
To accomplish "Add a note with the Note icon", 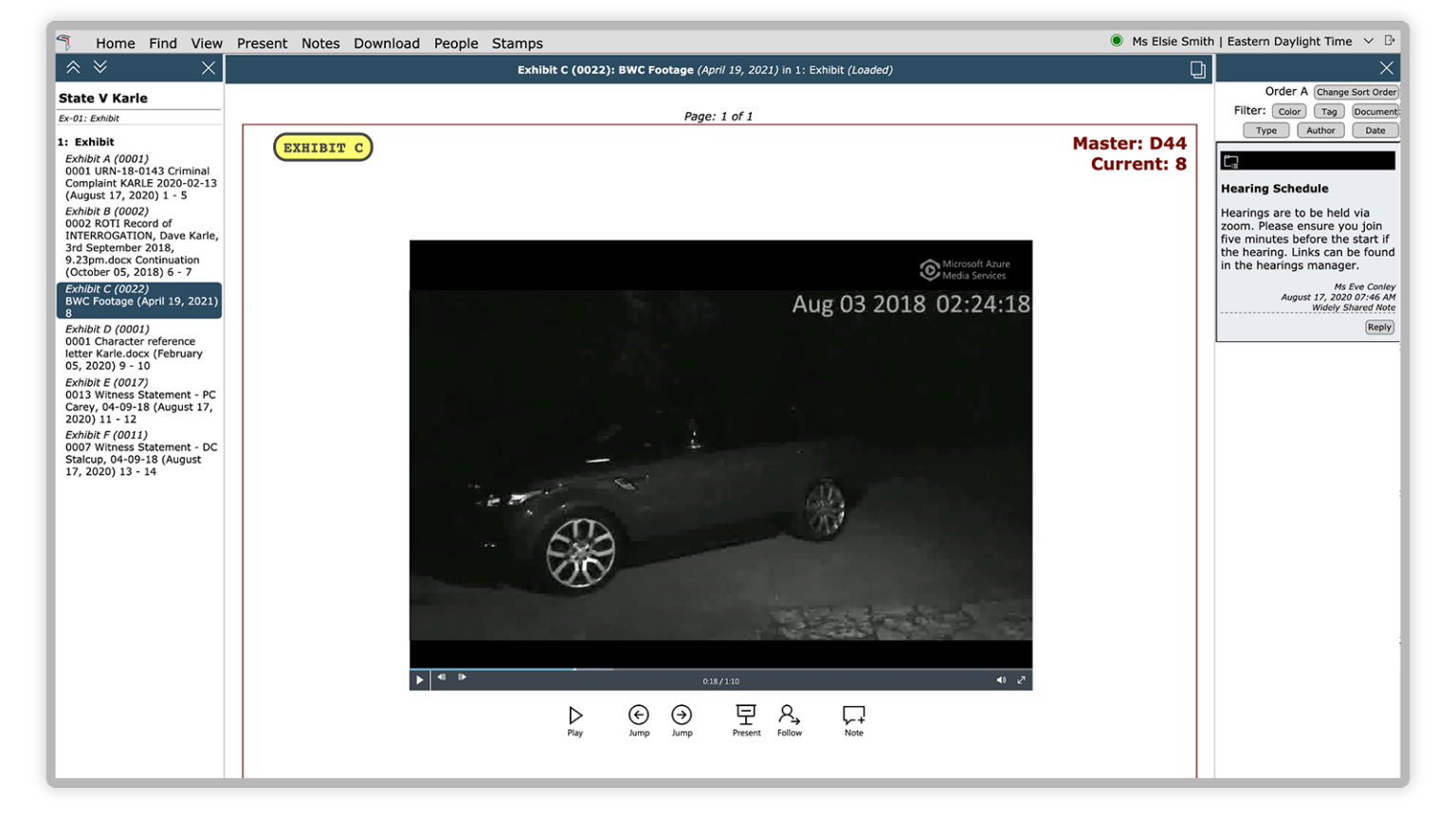I will [853, 716].
